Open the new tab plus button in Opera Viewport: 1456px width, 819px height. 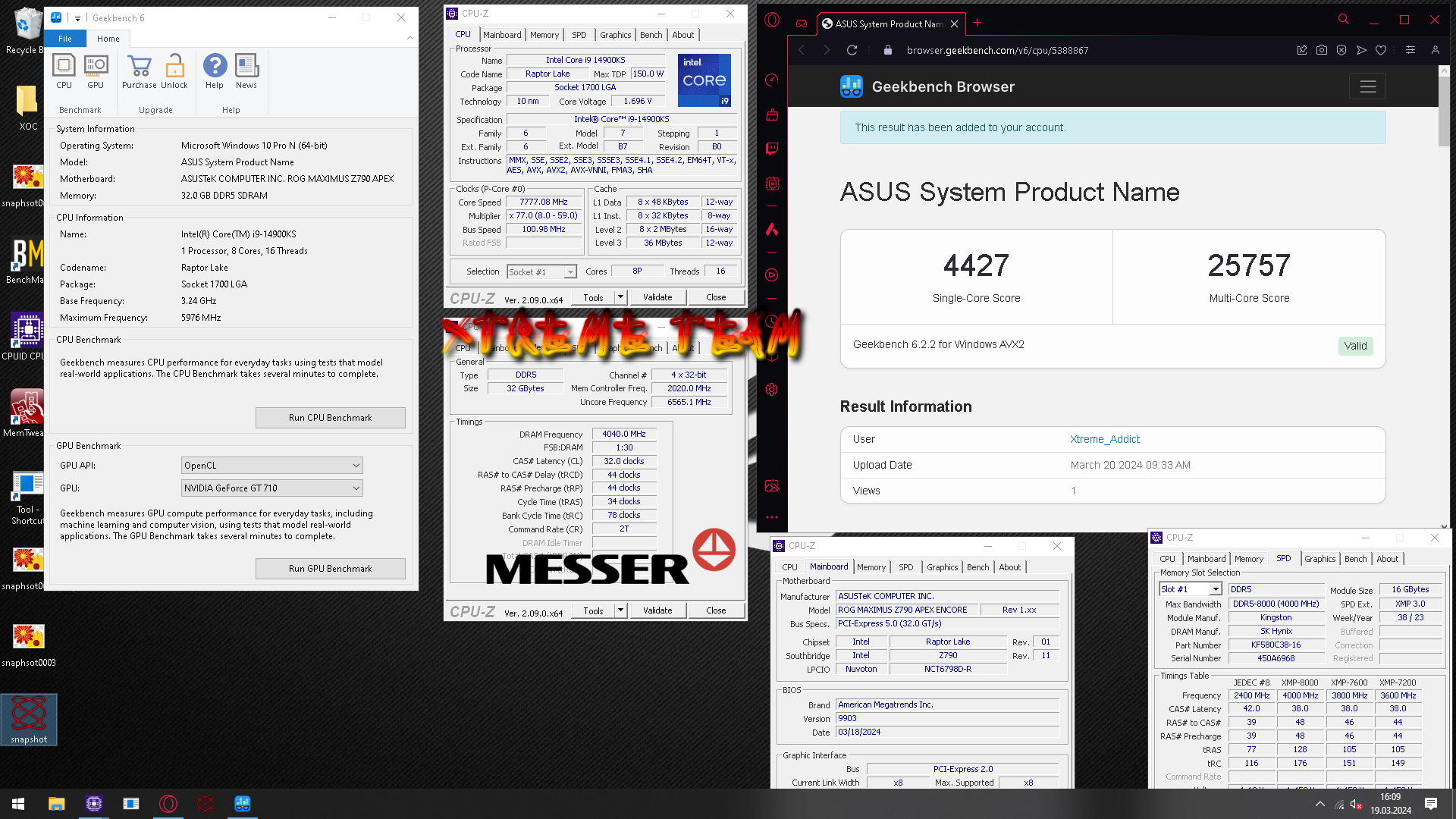[977, 23]
